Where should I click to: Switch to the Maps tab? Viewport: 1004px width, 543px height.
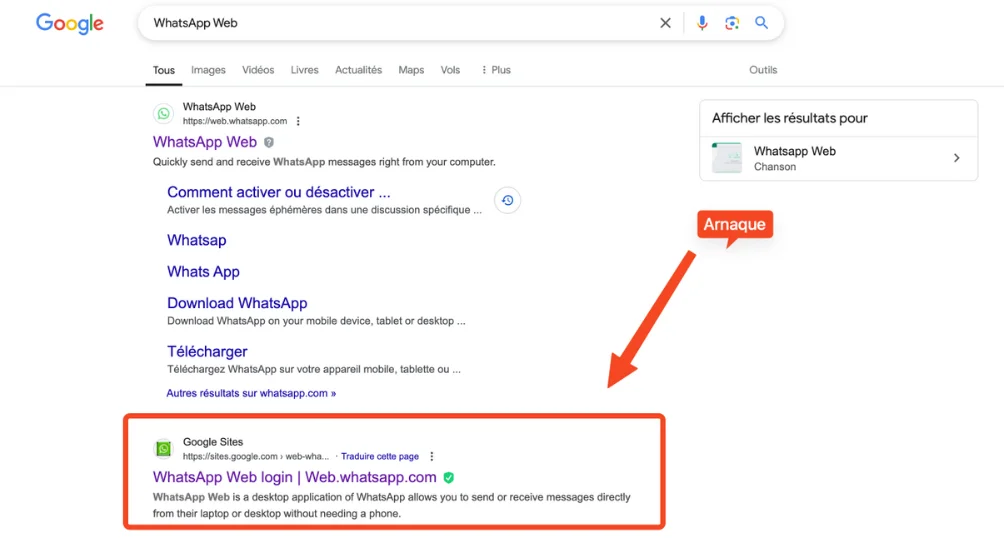pyautogui.click(x=411, y=70)
